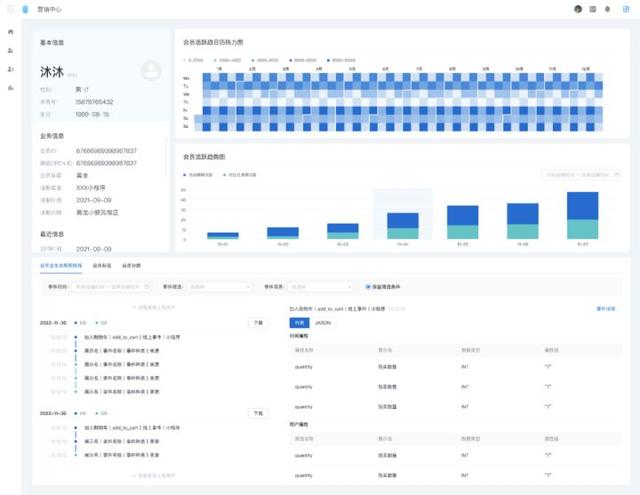The image size is (640, 495).
Task: Click the profile avatar placeholder beside 沐沐
Action: click(x=151, y=71)
